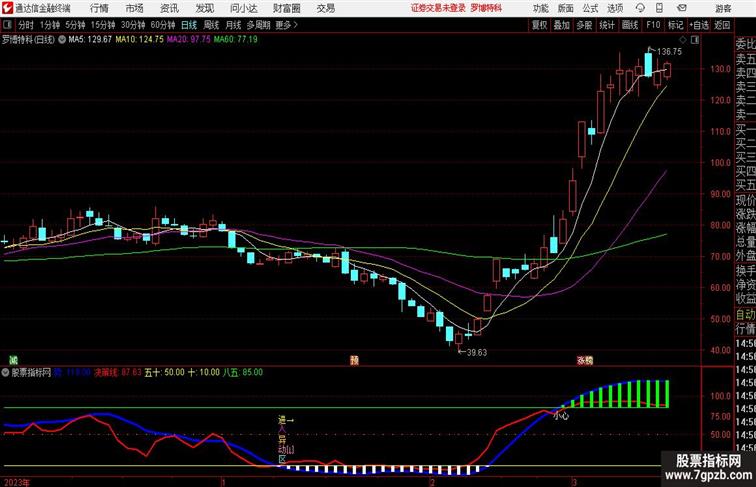The width and height of the screenshot is (756, 487).
Task: Expand the 更多 periods chevron
Action: tap(296, 25)
